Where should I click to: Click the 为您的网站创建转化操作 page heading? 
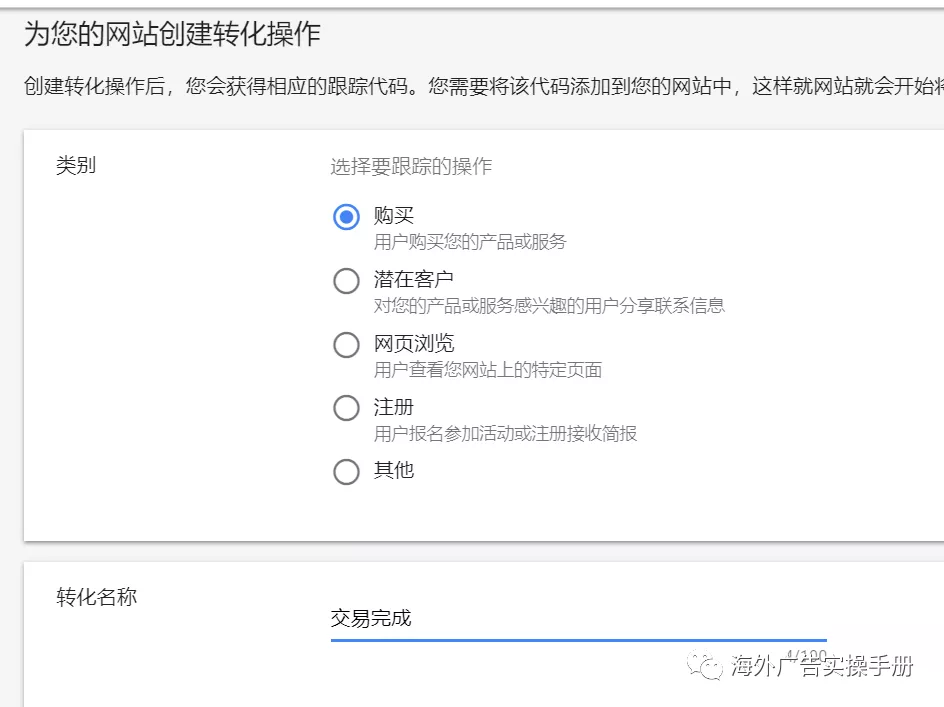[x=172, y=35]
